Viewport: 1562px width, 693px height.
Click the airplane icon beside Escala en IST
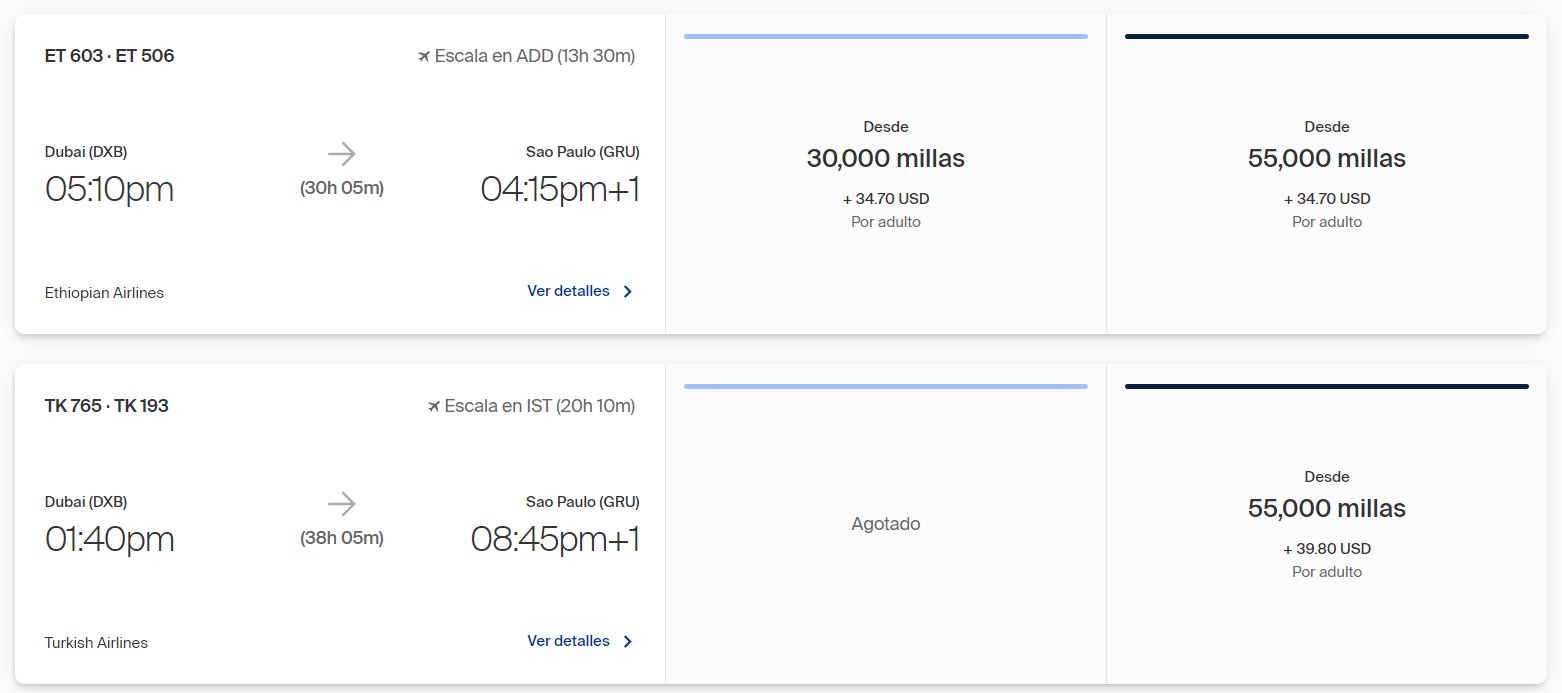pos(434,406)
